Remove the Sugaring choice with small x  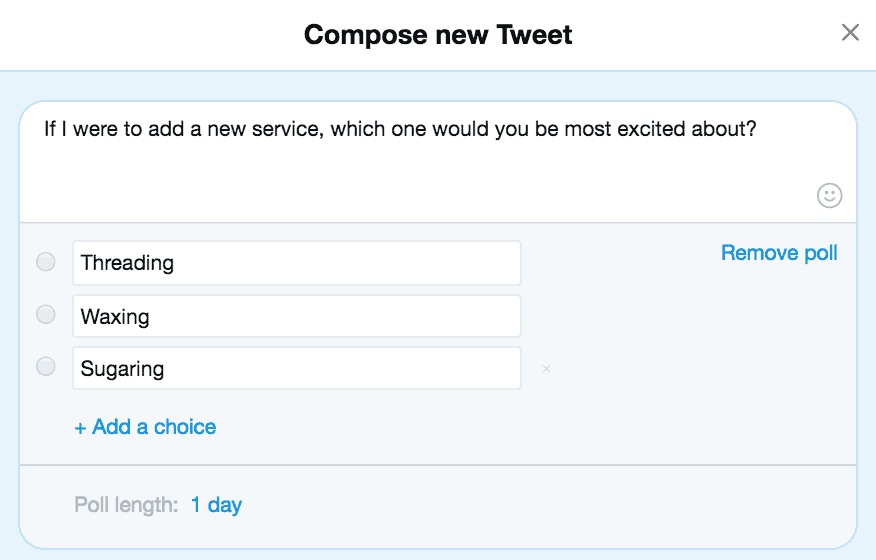546,369
